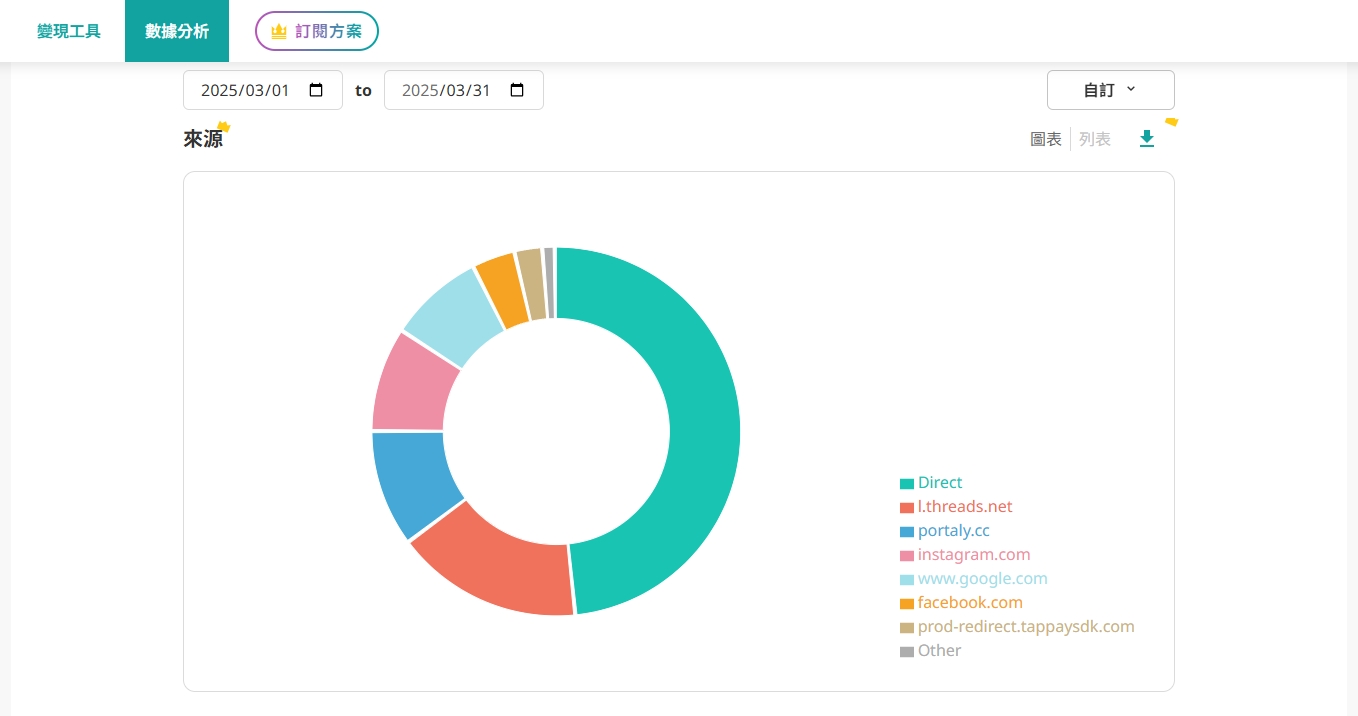Image resolution: width=1358 pixels, height=716 pixels.
Task: Toggle l.threads.net series in legend
Action: (x=956, y=507)
